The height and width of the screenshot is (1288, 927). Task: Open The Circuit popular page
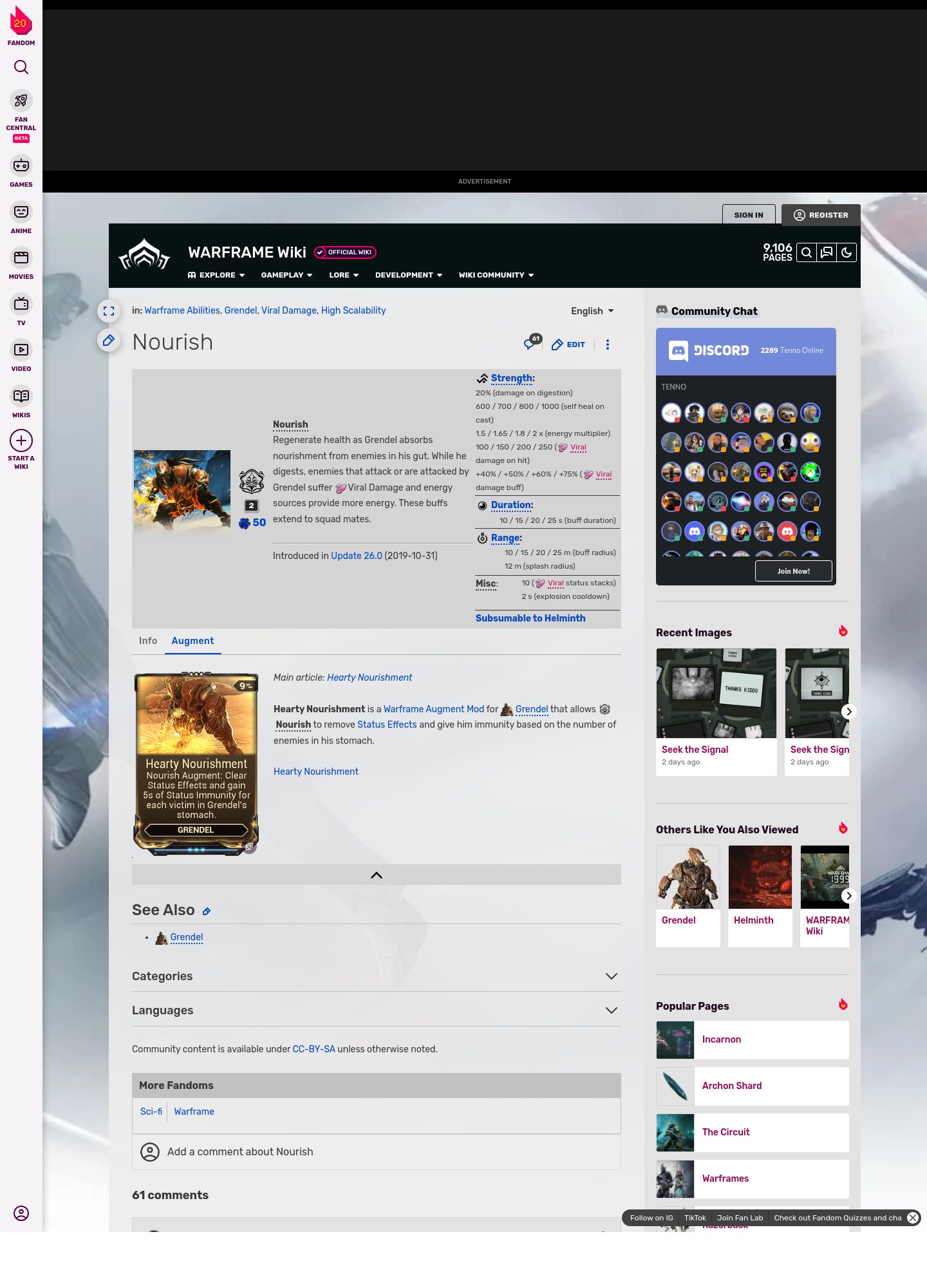tap(753, 1133)
